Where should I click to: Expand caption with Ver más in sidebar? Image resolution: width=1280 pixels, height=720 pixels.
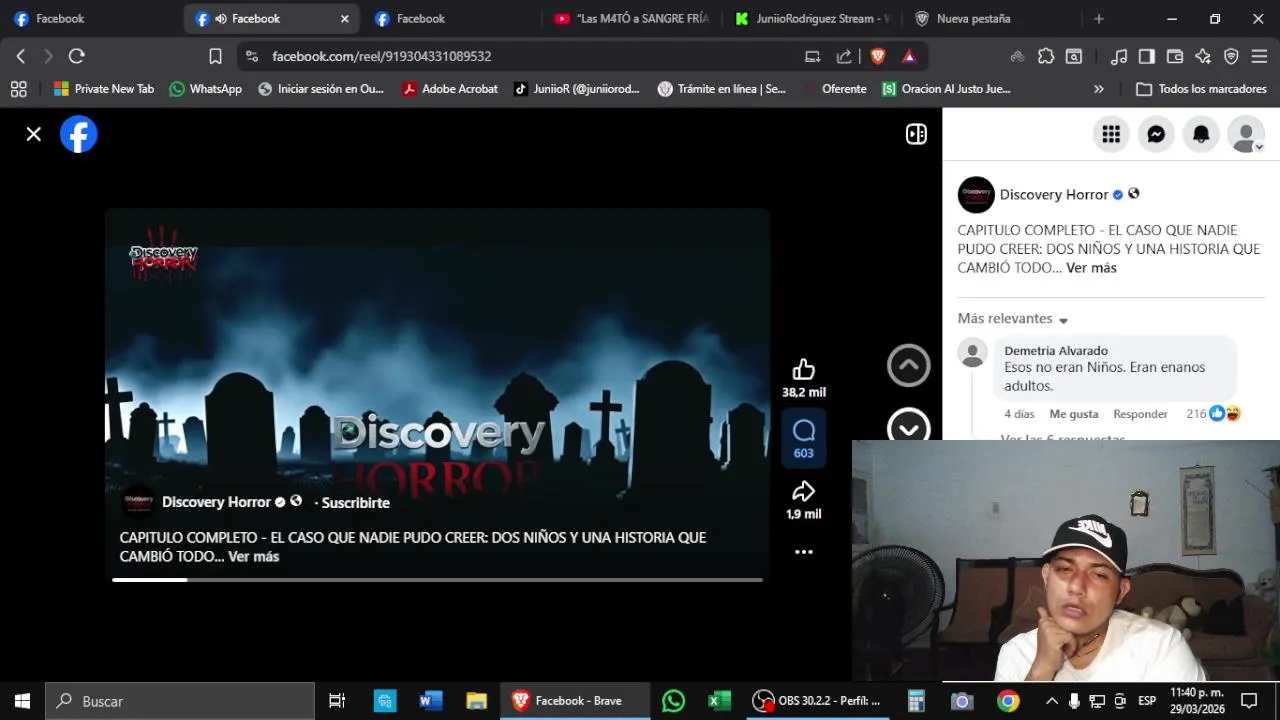click(x=1091, y=268)
